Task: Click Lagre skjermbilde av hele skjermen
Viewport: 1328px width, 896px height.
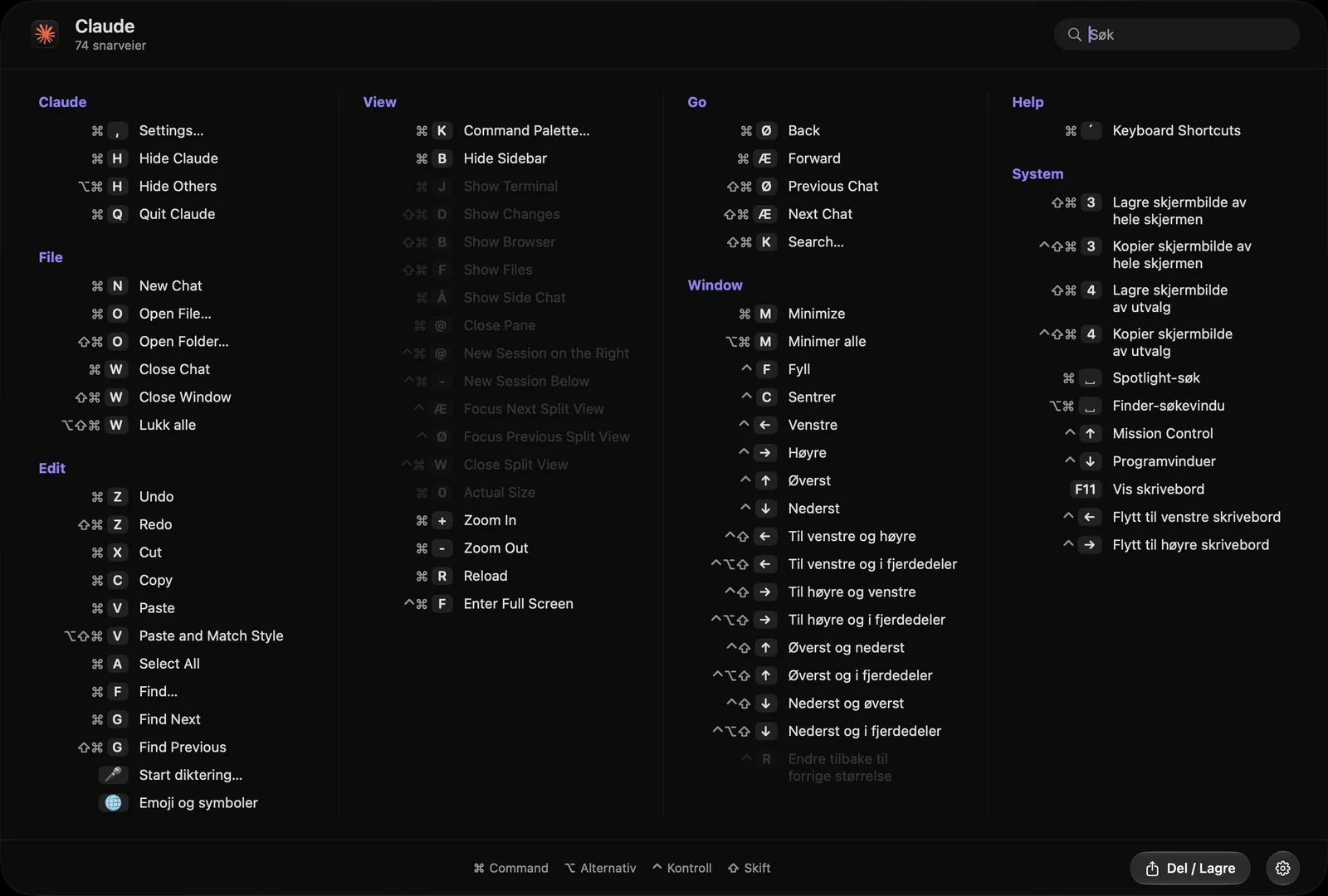Action: tap(1149, 211)
